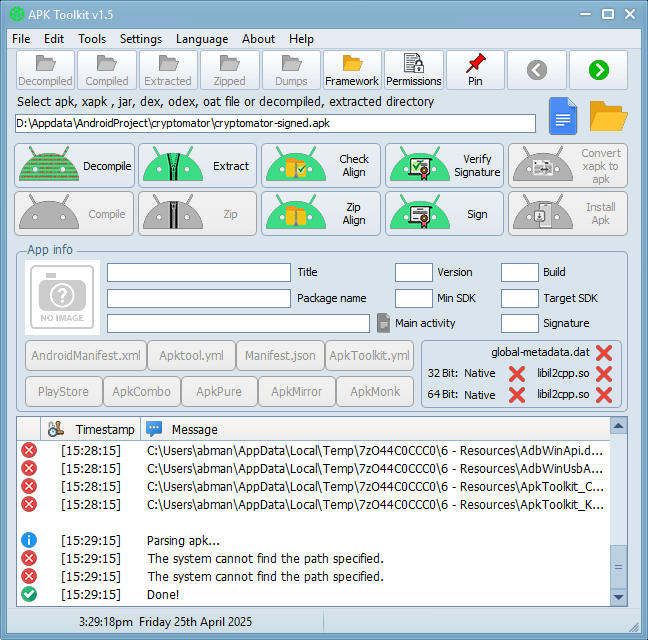Open the Framework folder

(352, 70)
